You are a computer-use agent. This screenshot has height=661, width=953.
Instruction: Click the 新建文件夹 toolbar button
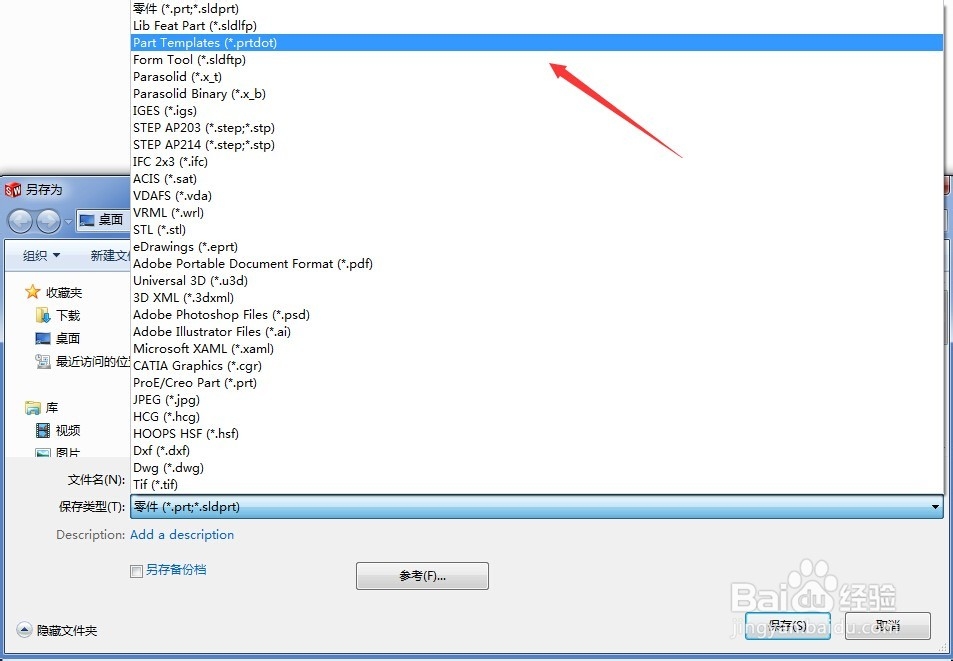tap(110, 256)
